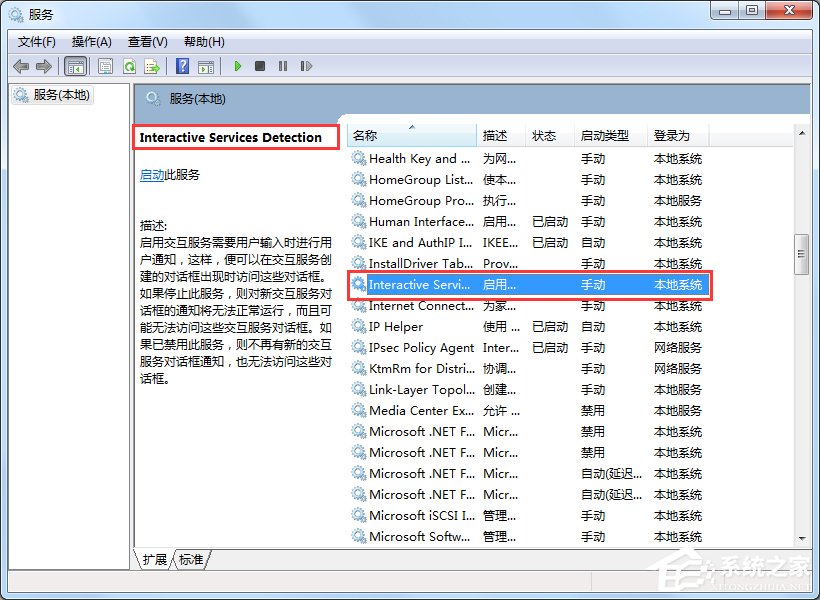The image size is (820, 600).
Task: Restart the service with the restart icon
Action: click(x=307, y=66)
